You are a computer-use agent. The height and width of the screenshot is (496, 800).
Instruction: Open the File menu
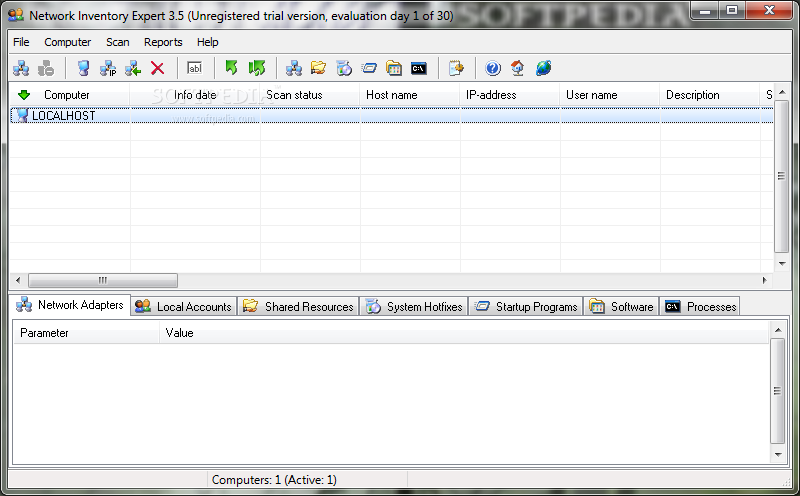(21, 42)
